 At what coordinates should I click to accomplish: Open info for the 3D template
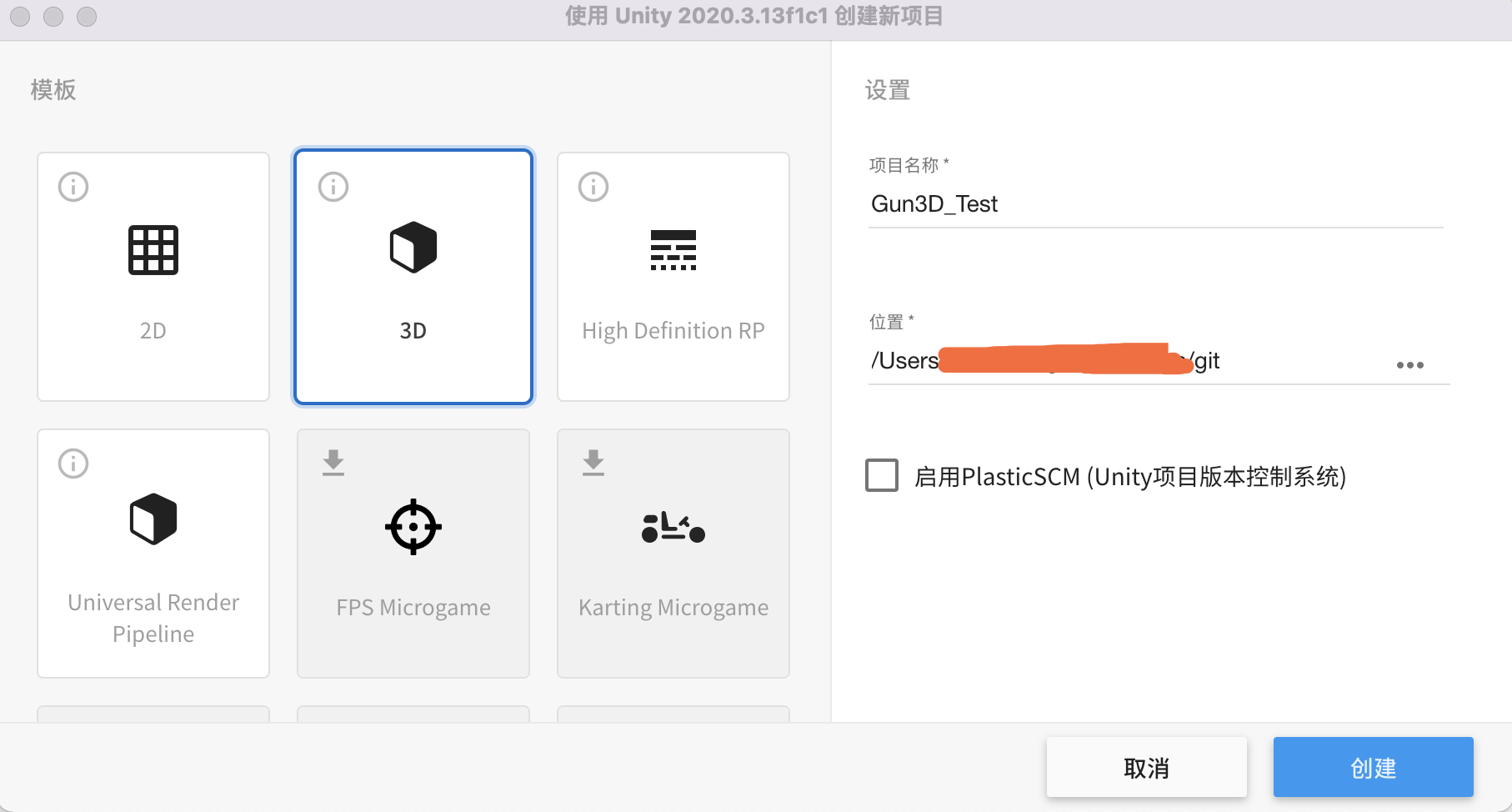[333, 187]
